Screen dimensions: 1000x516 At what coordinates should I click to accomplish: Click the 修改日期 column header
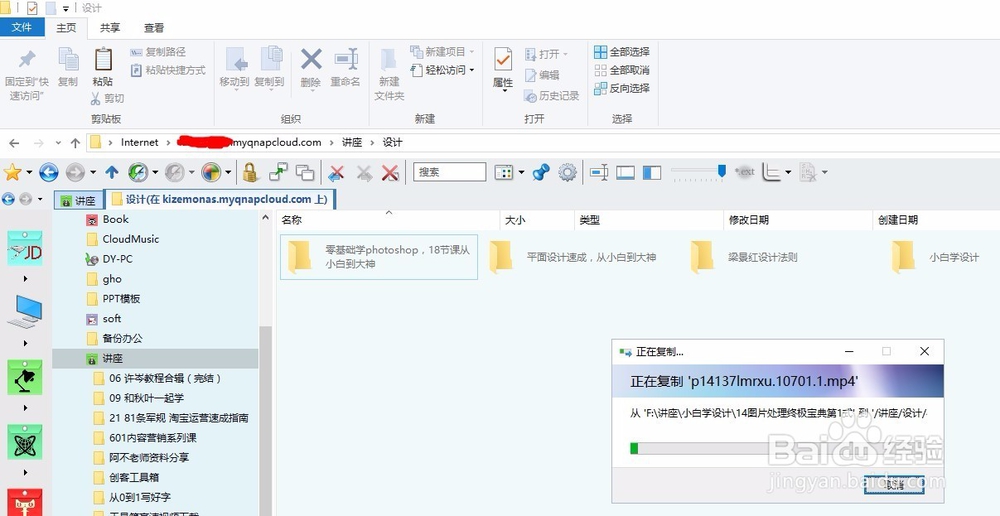[x=797, y=220]
